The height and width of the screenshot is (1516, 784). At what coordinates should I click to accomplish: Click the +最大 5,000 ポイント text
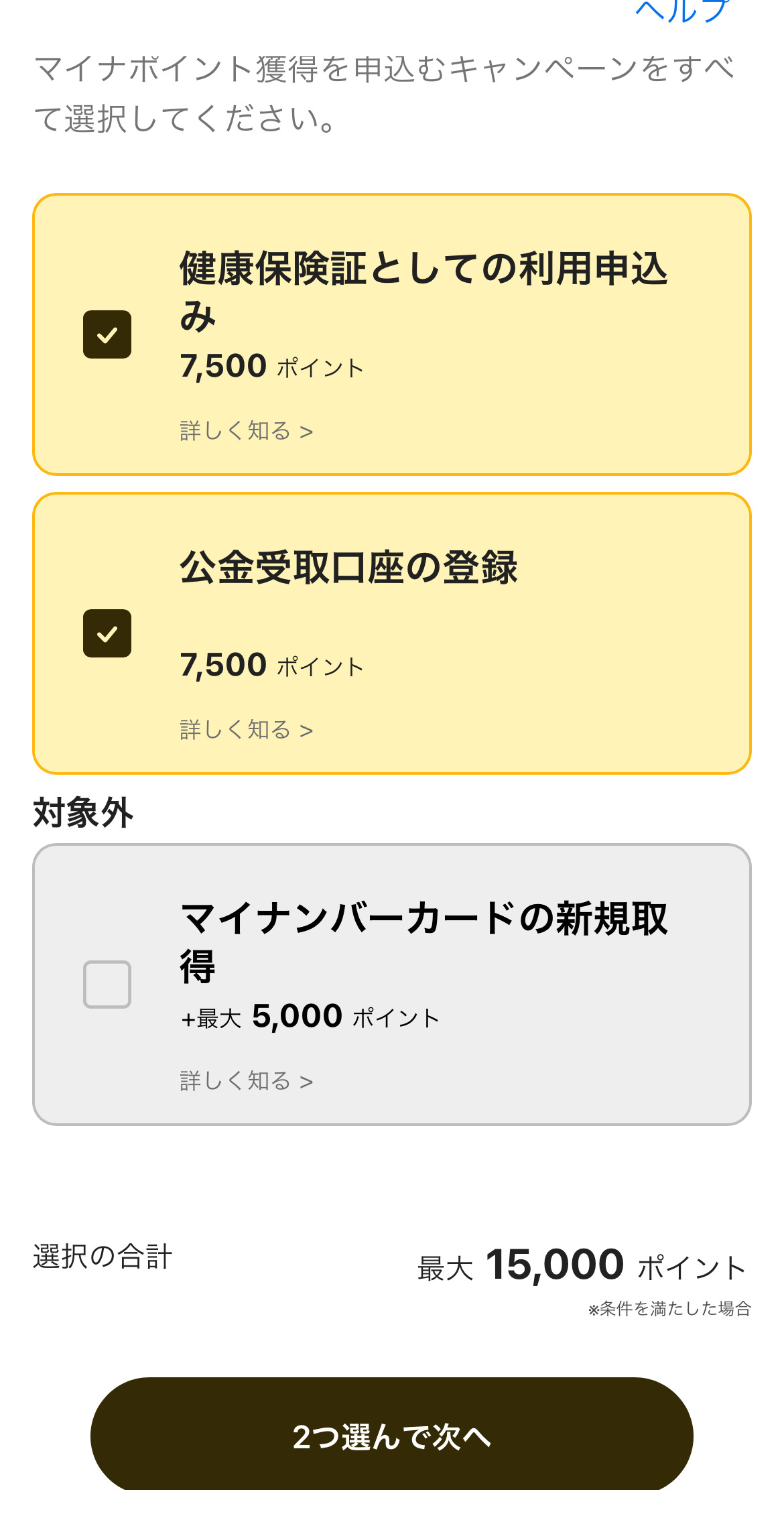[310, 1017]
